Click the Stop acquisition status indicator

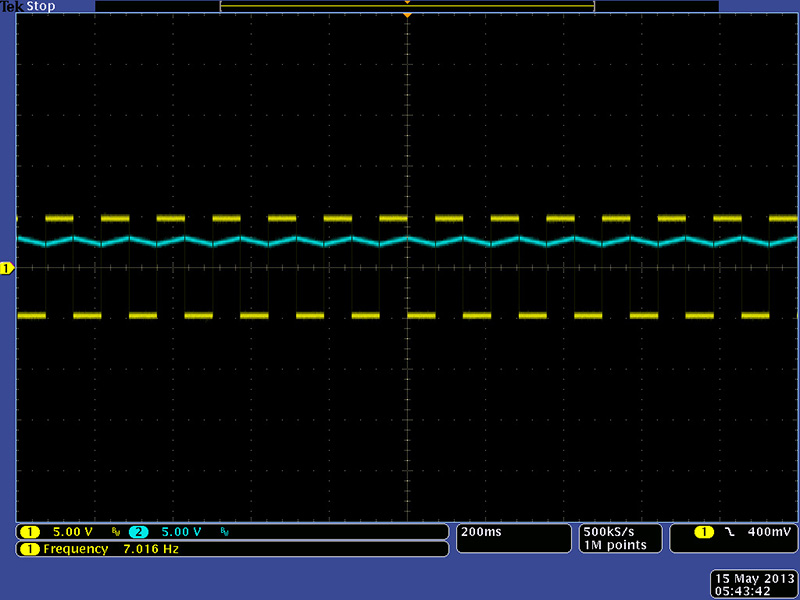pyautogui.click(x=41, y=6)
